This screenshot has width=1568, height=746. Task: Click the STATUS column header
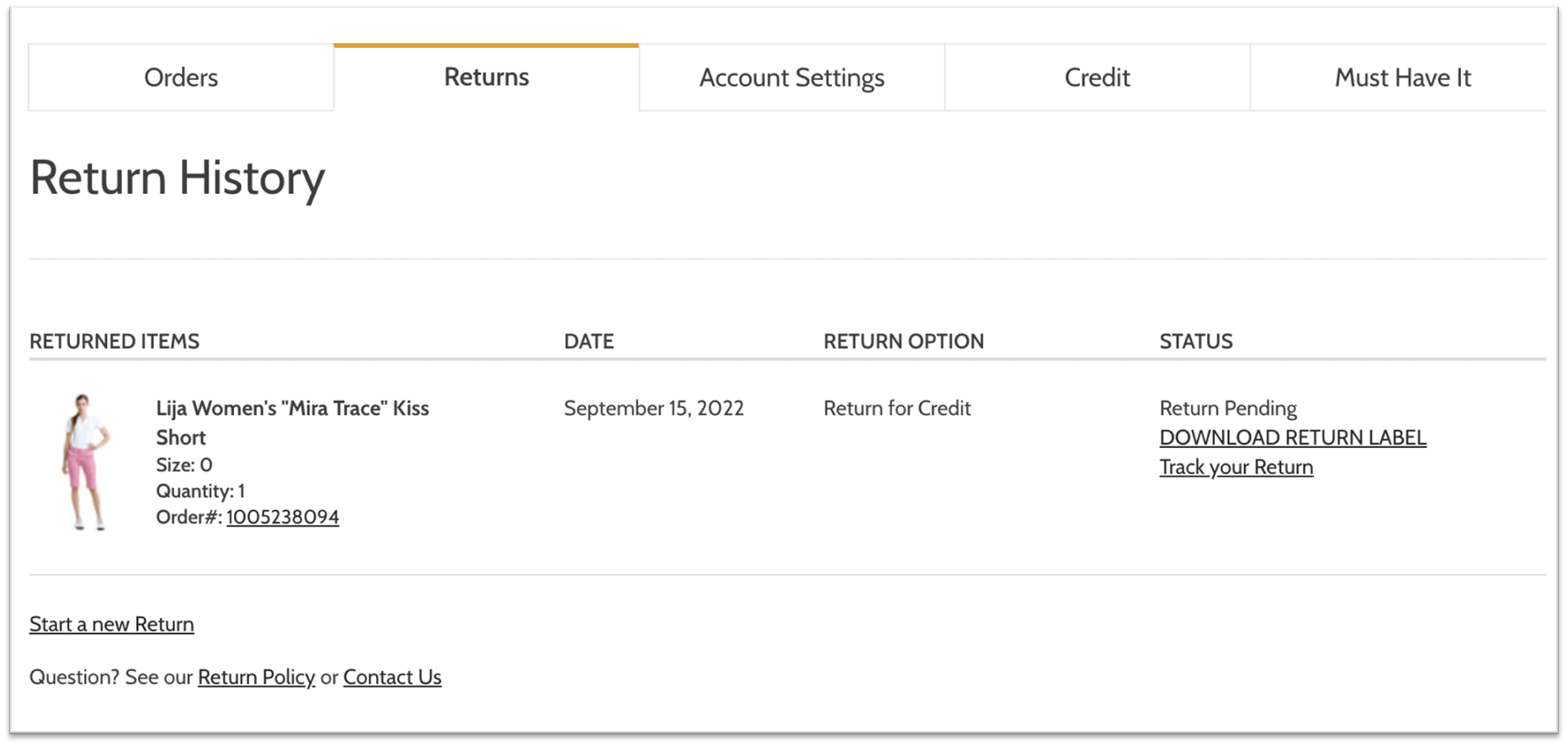click(x=1196, y=341)
